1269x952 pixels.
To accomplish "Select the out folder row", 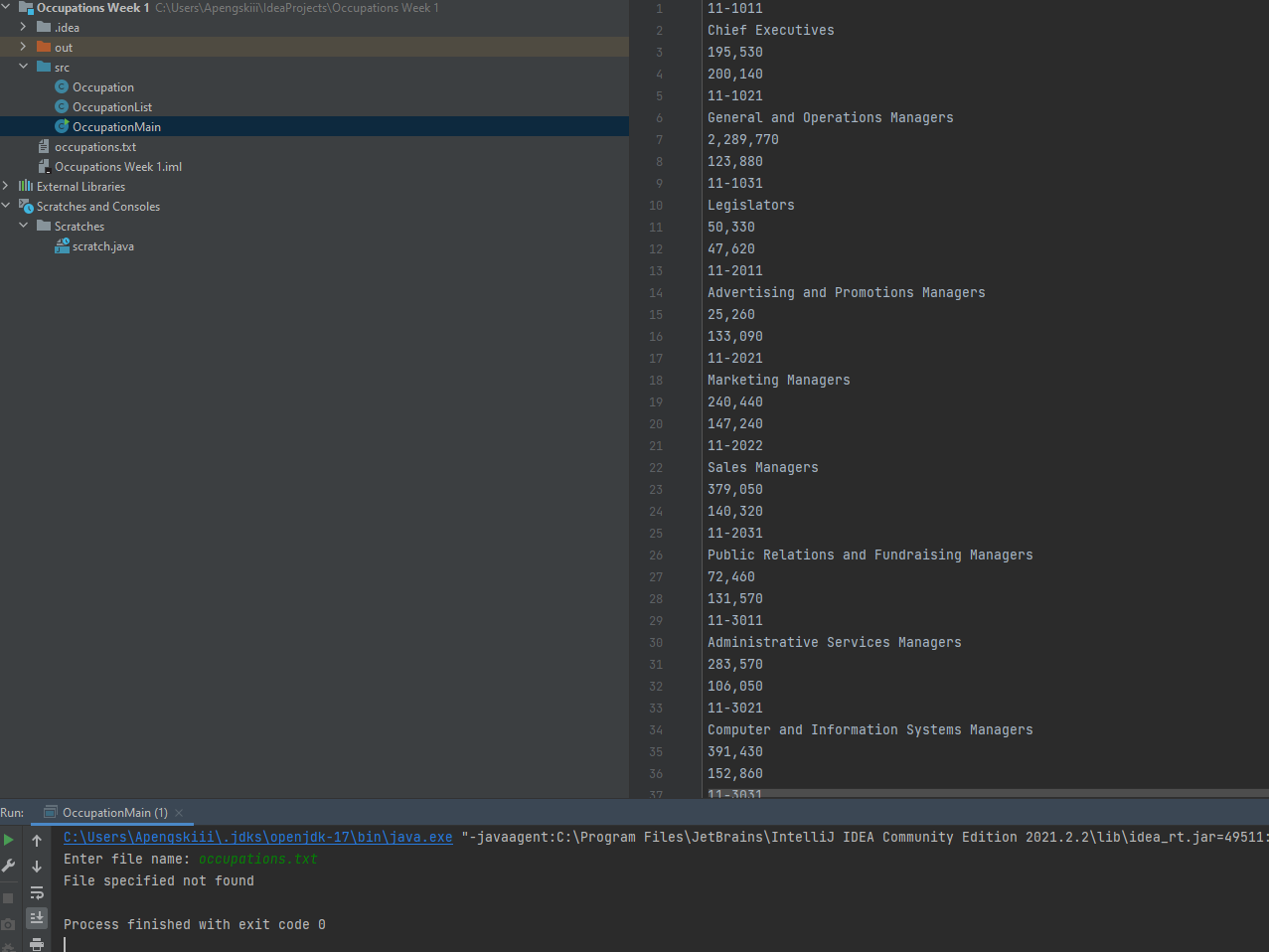I will click(314, 47).
